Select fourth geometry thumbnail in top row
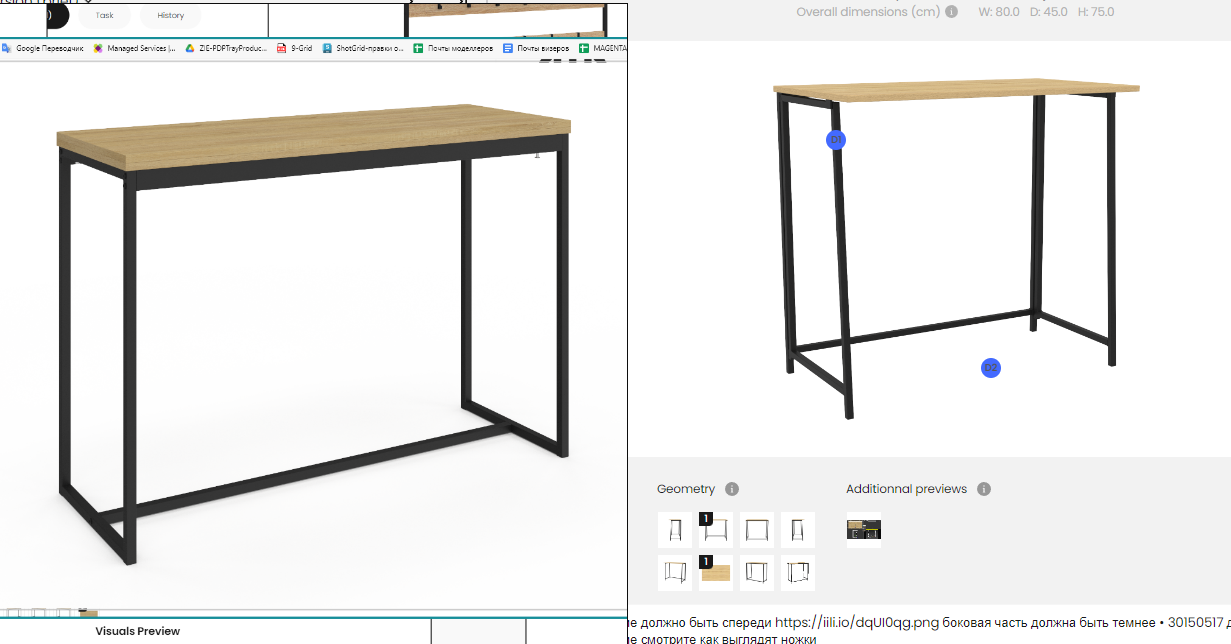 click(798, 530)
